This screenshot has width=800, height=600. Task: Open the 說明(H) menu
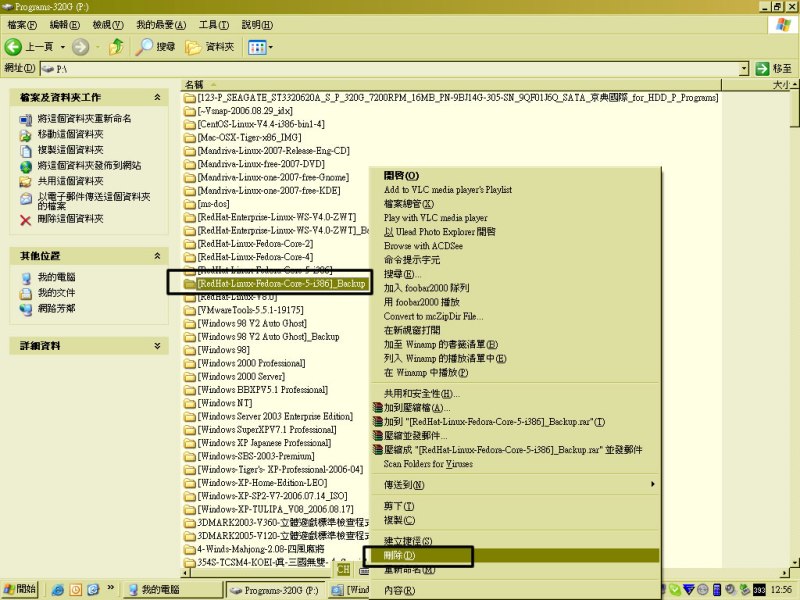point(257,24)
